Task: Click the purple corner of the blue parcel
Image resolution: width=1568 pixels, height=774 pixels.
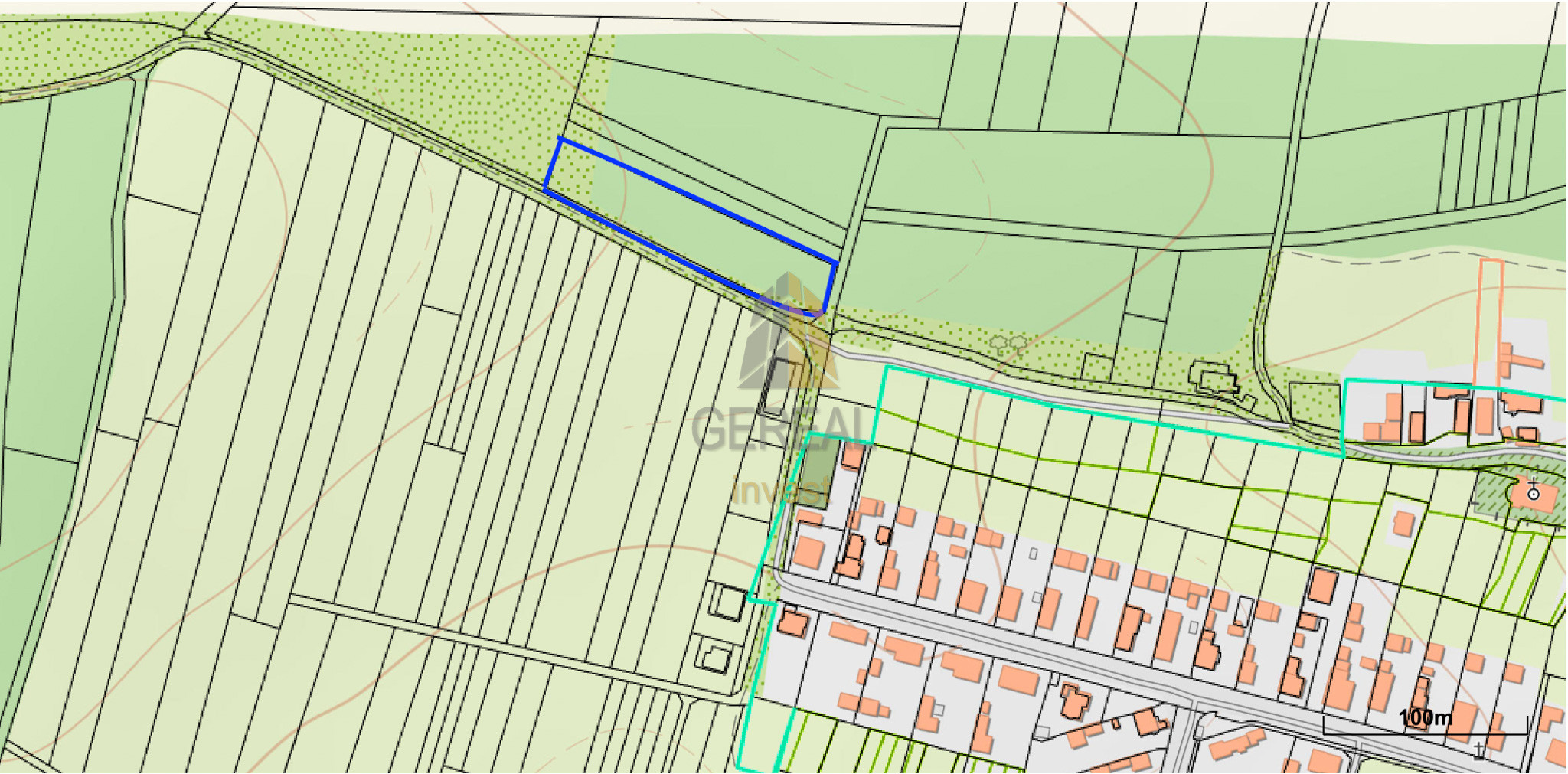Action: tap(816, 313)
